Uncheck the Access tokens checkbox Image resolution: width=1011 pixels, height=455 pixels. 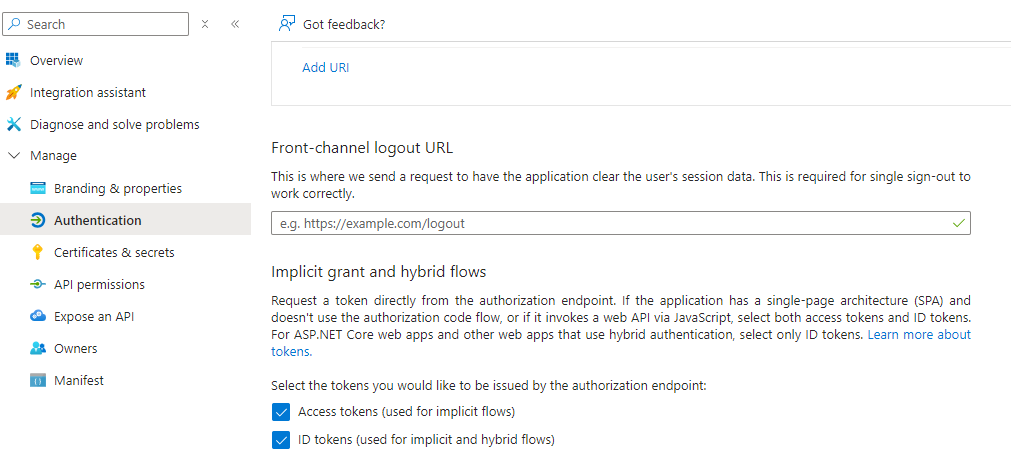coord(281,411)
